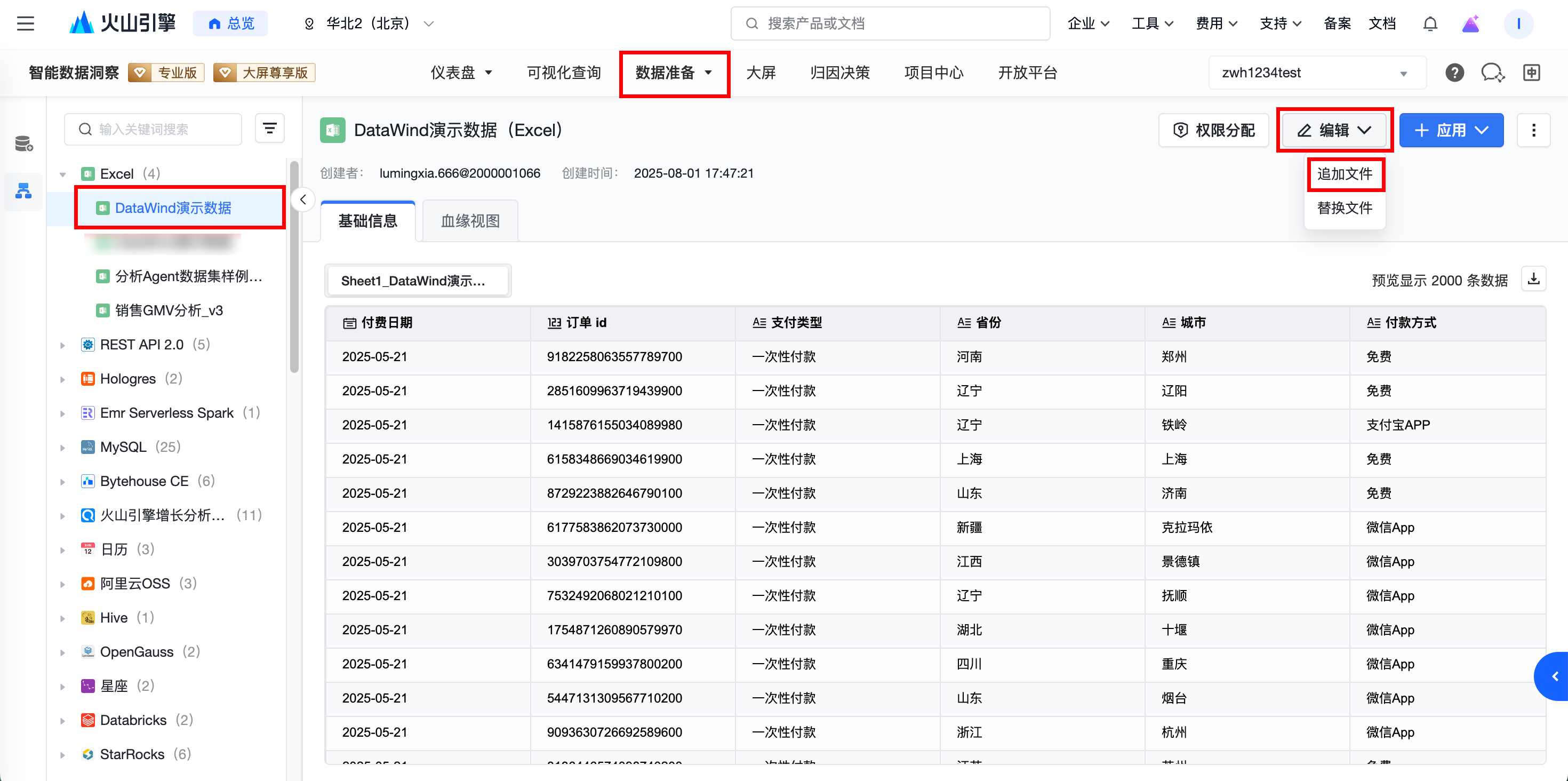Image resolution: width=1568 pixels, height=781 pixels.
Task: Click the filter icon beside keyword search
Action: [270, 129]
